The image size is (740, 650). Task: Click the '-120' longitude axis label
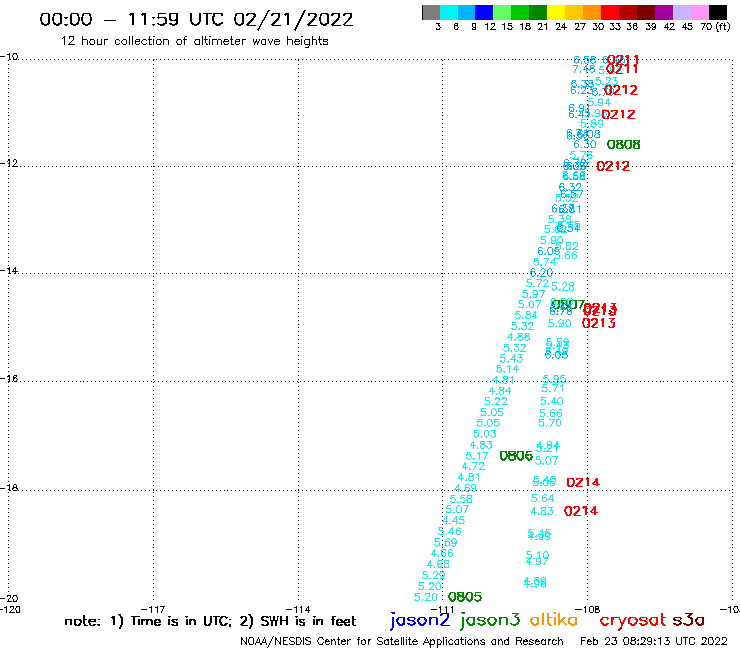point(10,609)
